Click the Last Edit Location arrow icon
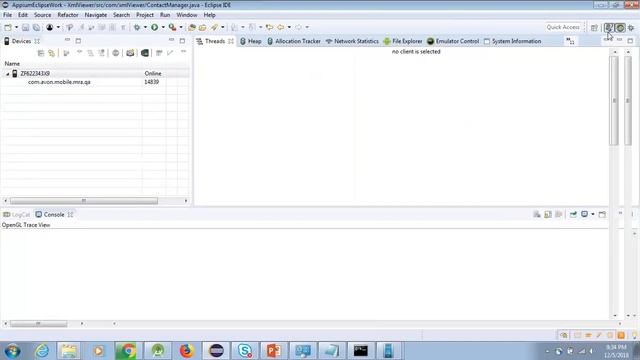 (x=269, y=27)
